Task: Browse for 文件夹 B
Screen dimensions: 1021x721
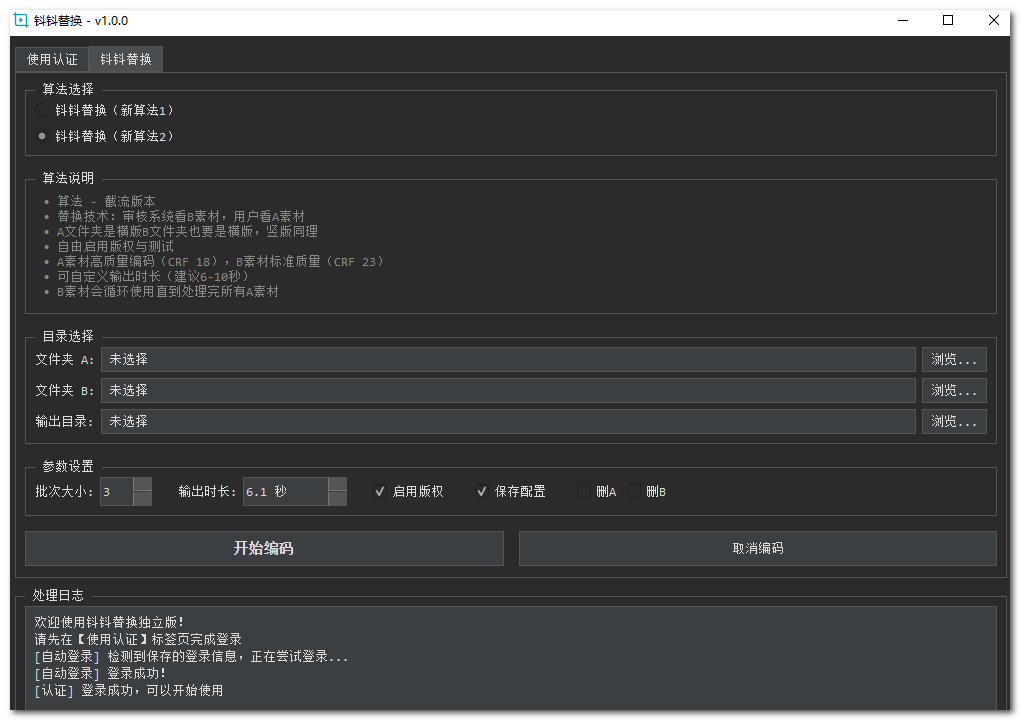Action: pyautogui.click(x=954, y=390)
